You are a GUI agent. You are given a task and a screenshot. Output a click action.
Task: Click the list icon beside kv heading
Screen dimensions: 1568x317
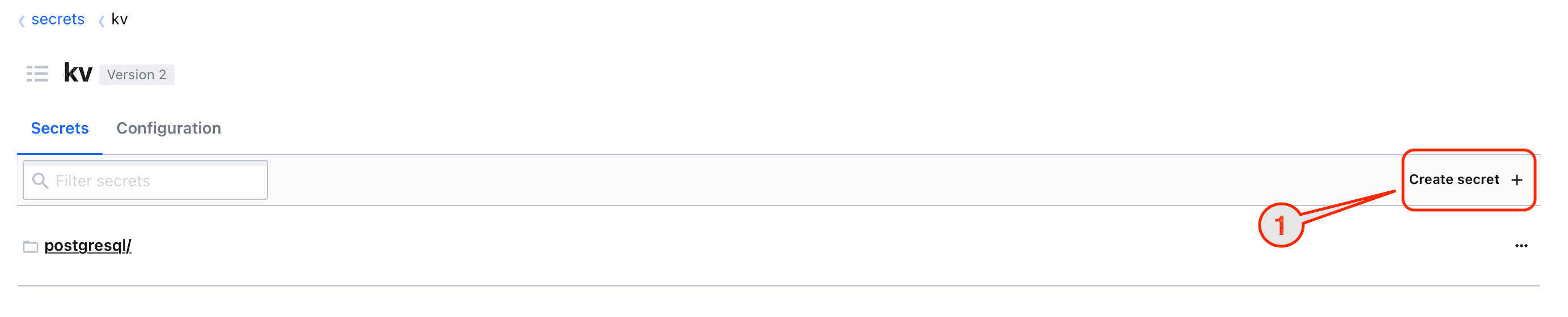click(37, 74)
